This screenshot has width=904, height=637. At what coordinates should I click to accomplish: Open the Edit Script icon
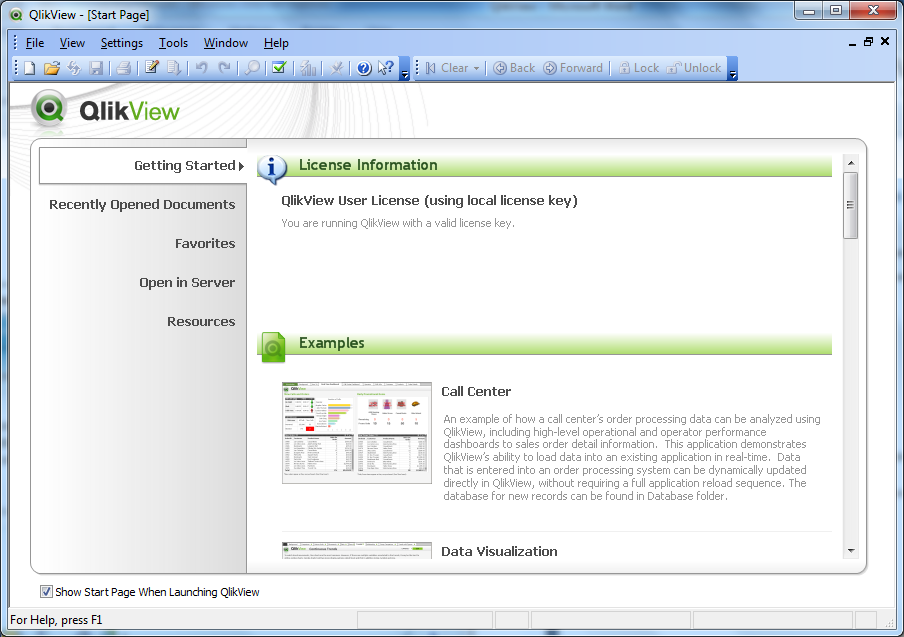click(x=152, y=68)
